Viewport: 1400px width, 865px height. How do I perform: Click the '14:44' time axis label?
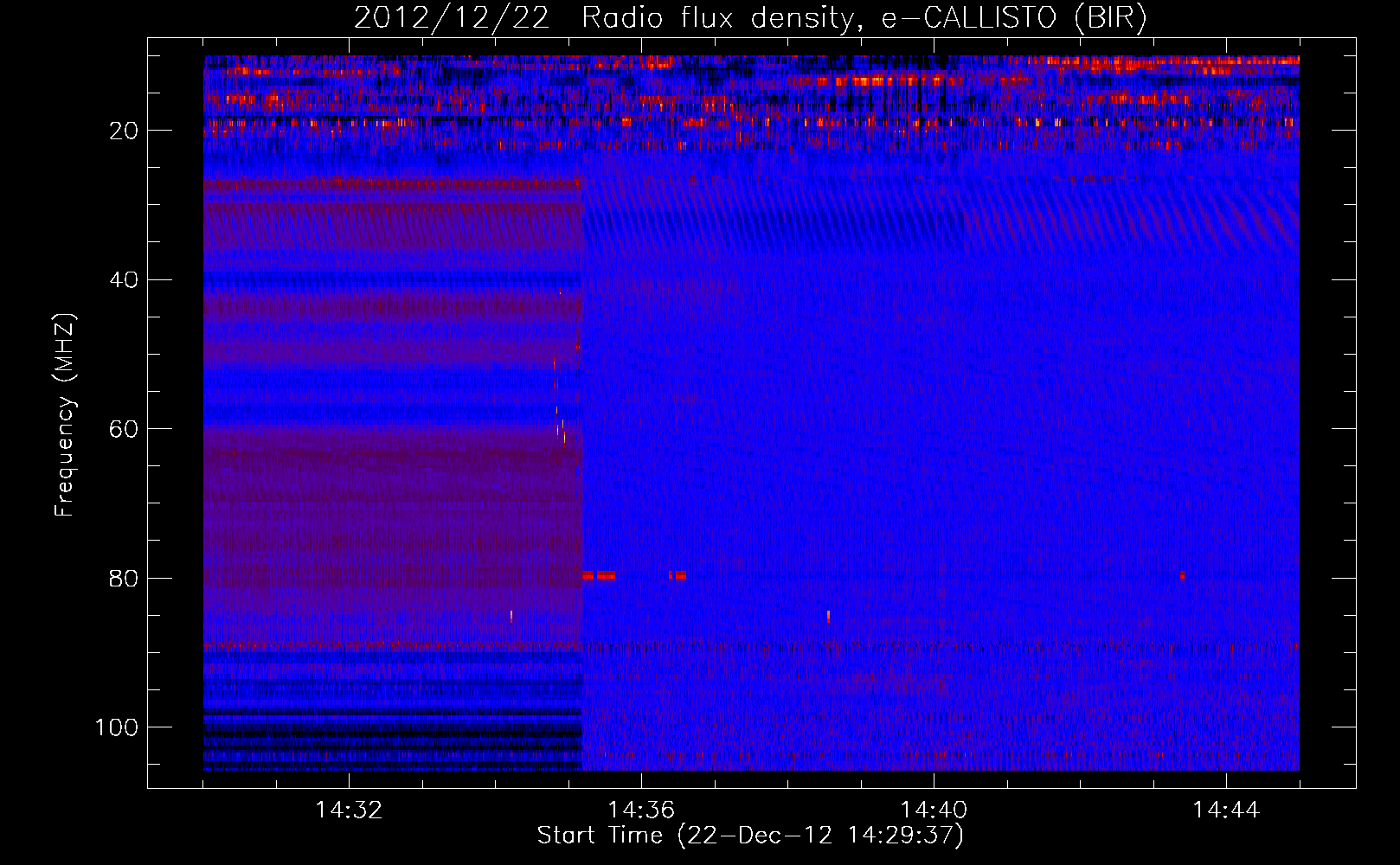click(1226, 811)
